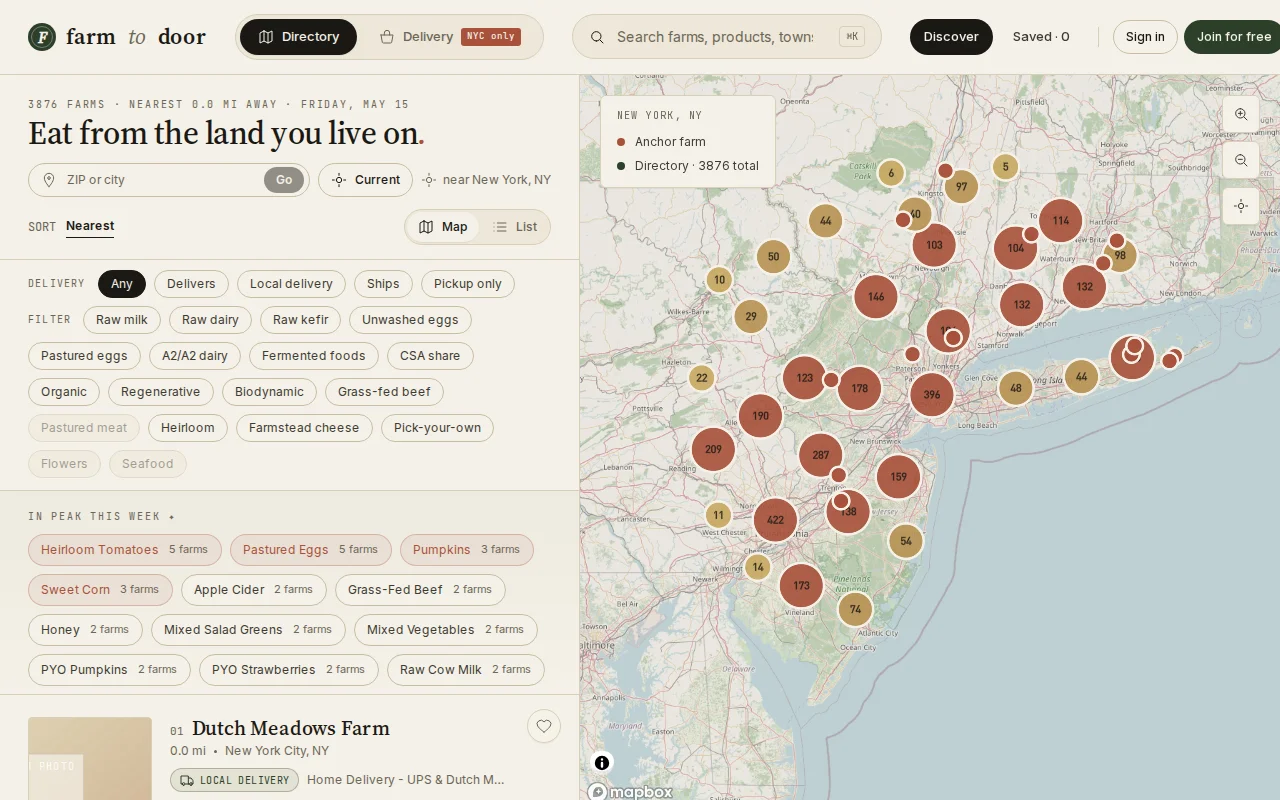1280x800 pixels.
Task: Select the Any delivery filter
Action: pyautogui.click(x=122, y=284)
